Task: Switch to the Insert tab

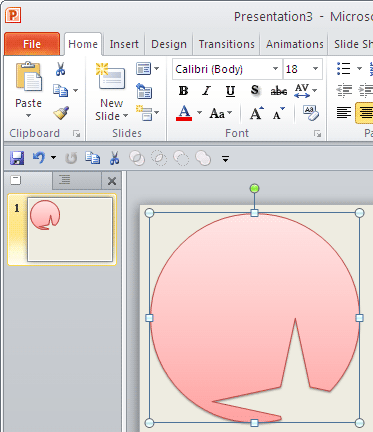Action: [x=124, y=44]
